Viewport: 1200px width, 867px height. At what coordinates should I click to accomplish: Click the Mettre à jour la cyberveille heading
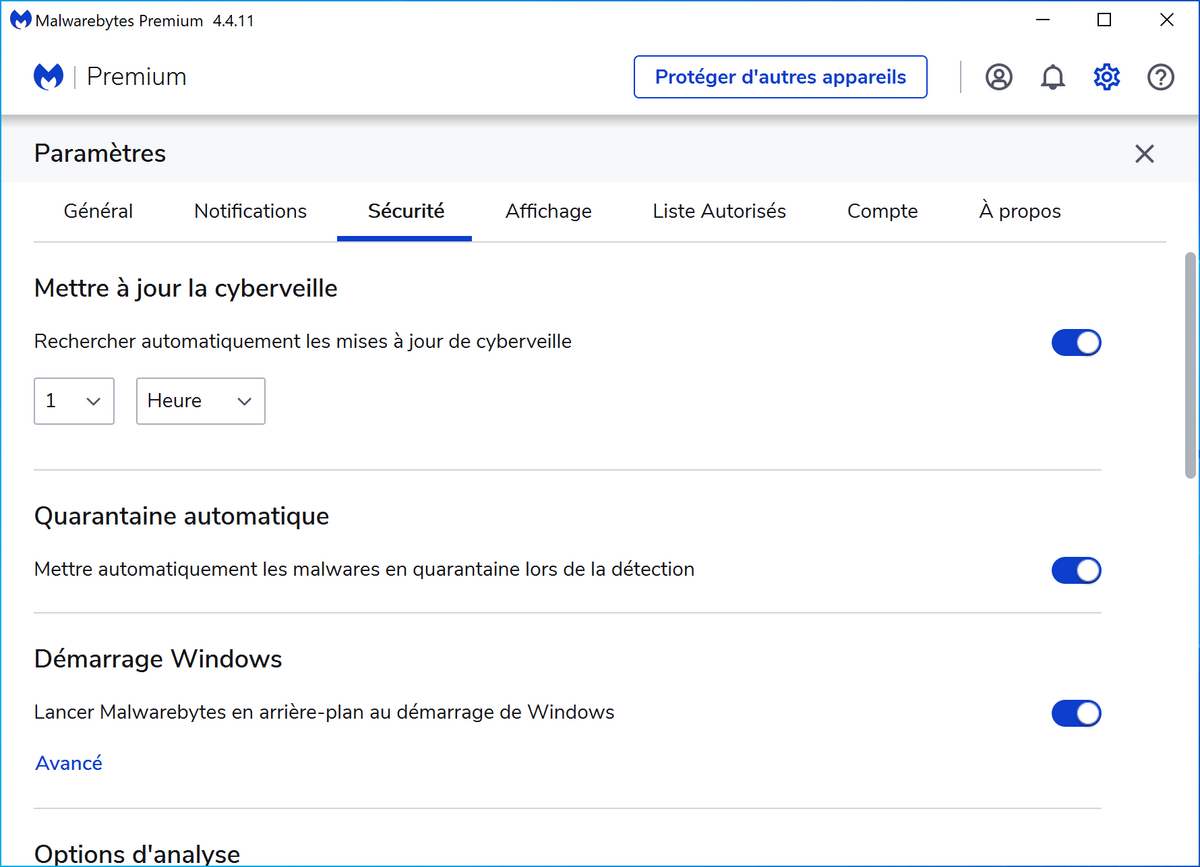pyautogui.click(x=186, y=289)
